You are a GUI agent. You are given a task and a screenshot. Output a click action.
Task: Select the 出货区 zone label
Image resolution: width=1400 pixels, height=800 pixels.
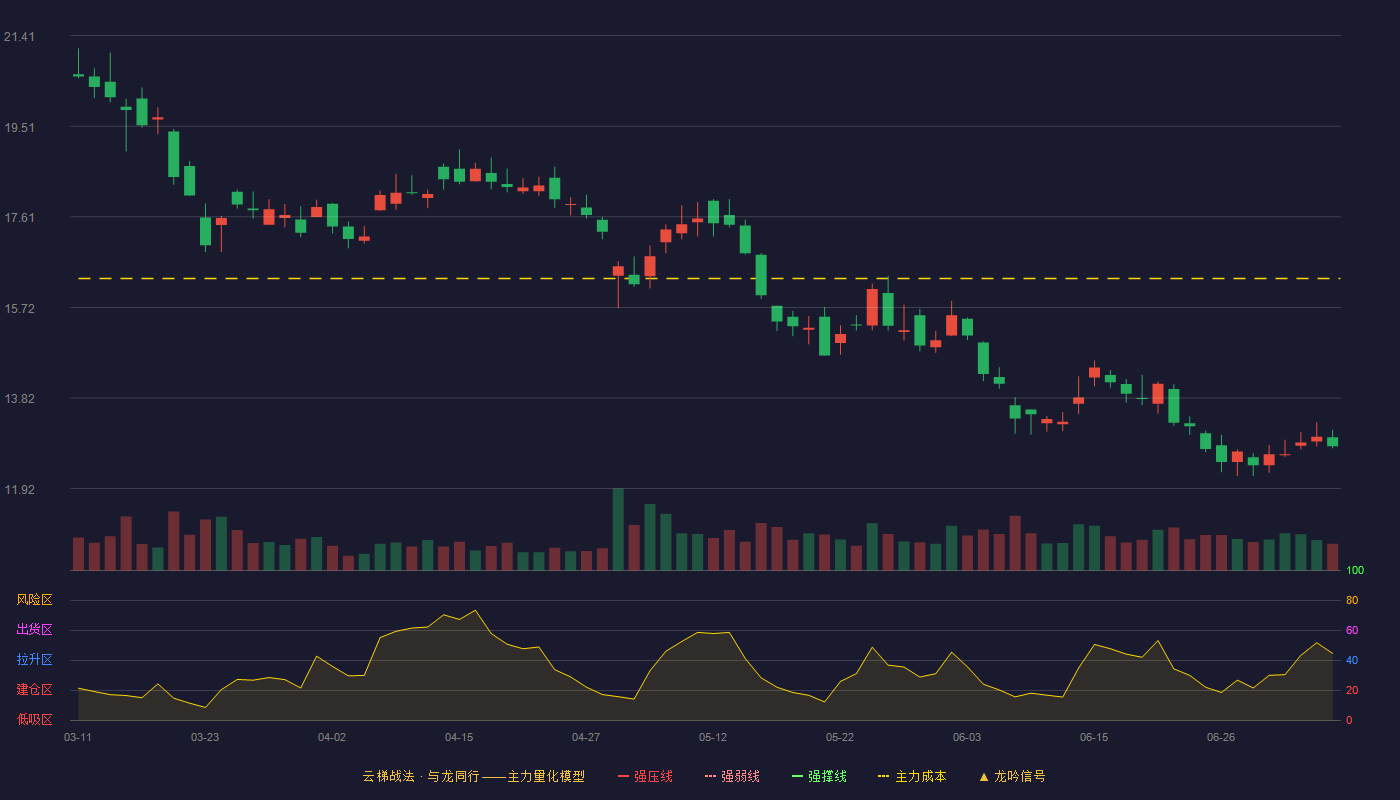coord(34,630)
